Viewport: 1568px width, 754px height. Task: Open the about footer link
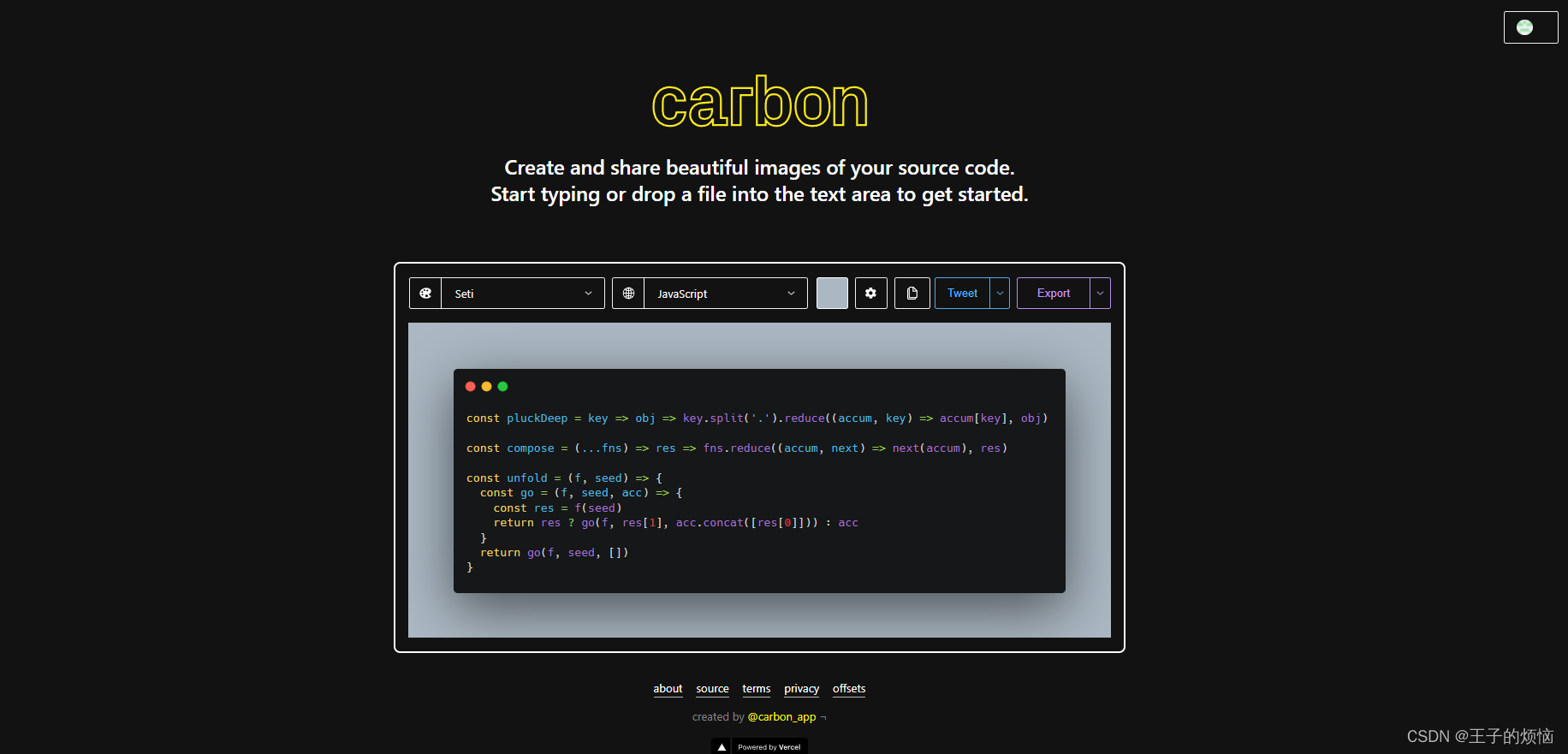(668, 689)
